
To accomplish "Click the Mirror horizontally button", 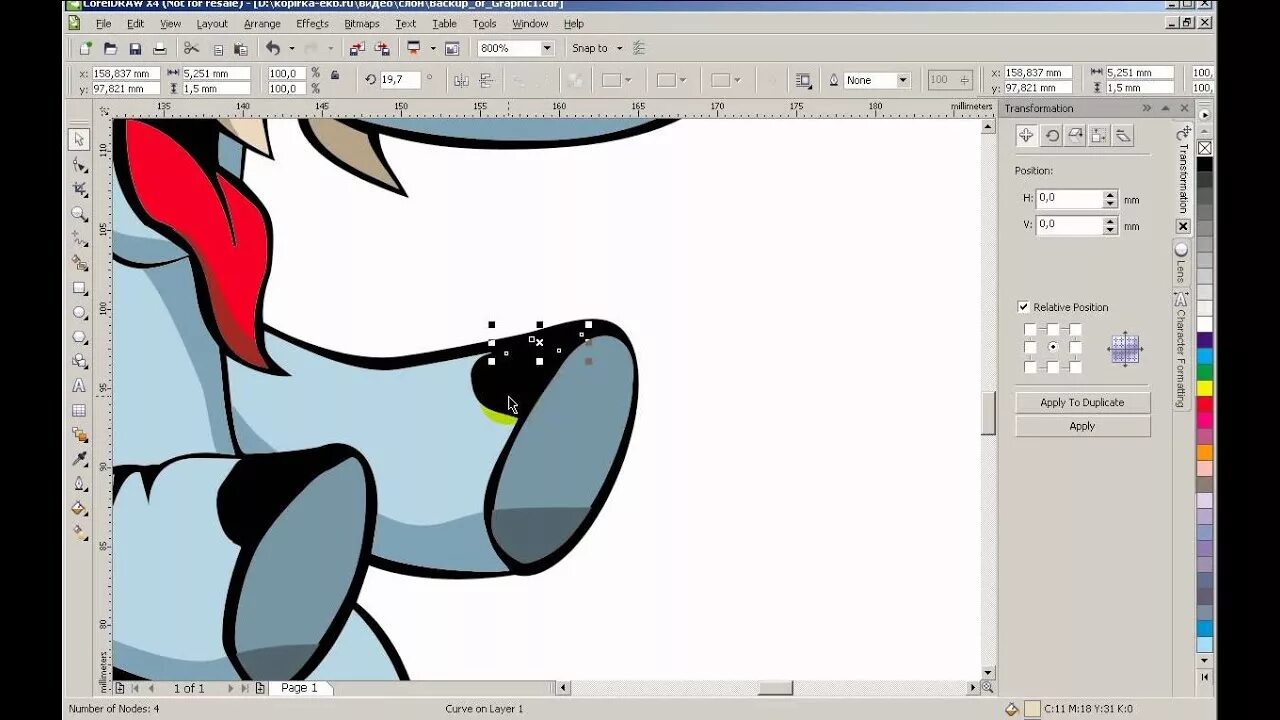I will pyautogui.click(x=461, y=80).
